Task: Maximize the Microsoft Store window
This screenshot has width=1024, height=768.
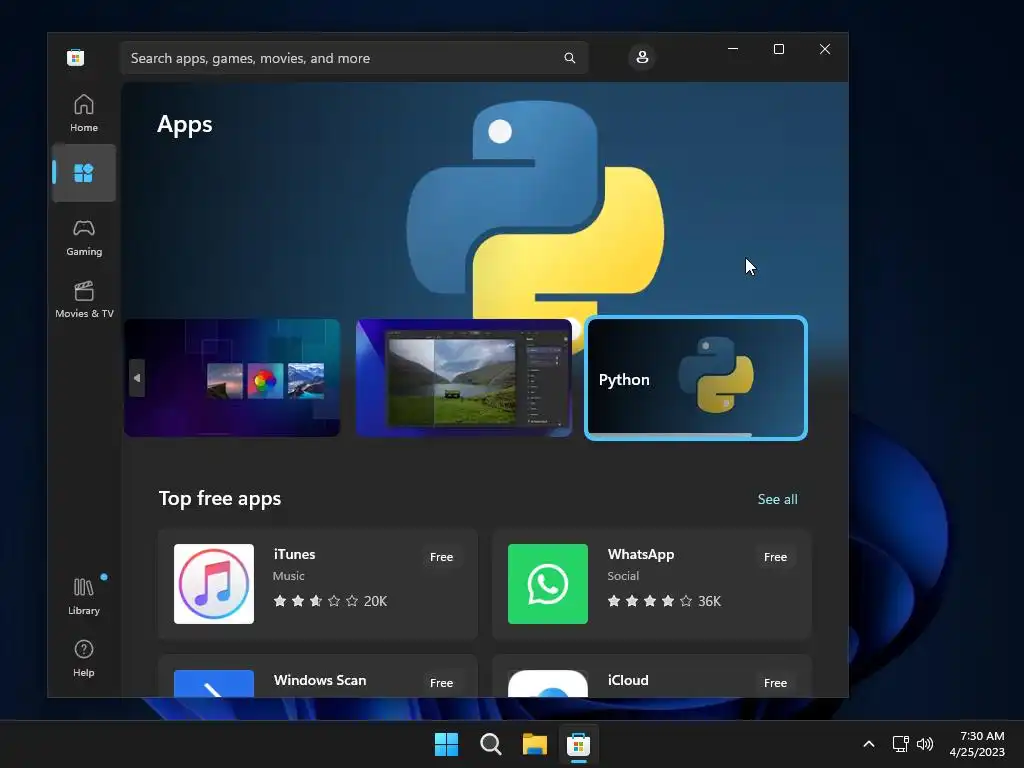Action: (x=778, y=49)
